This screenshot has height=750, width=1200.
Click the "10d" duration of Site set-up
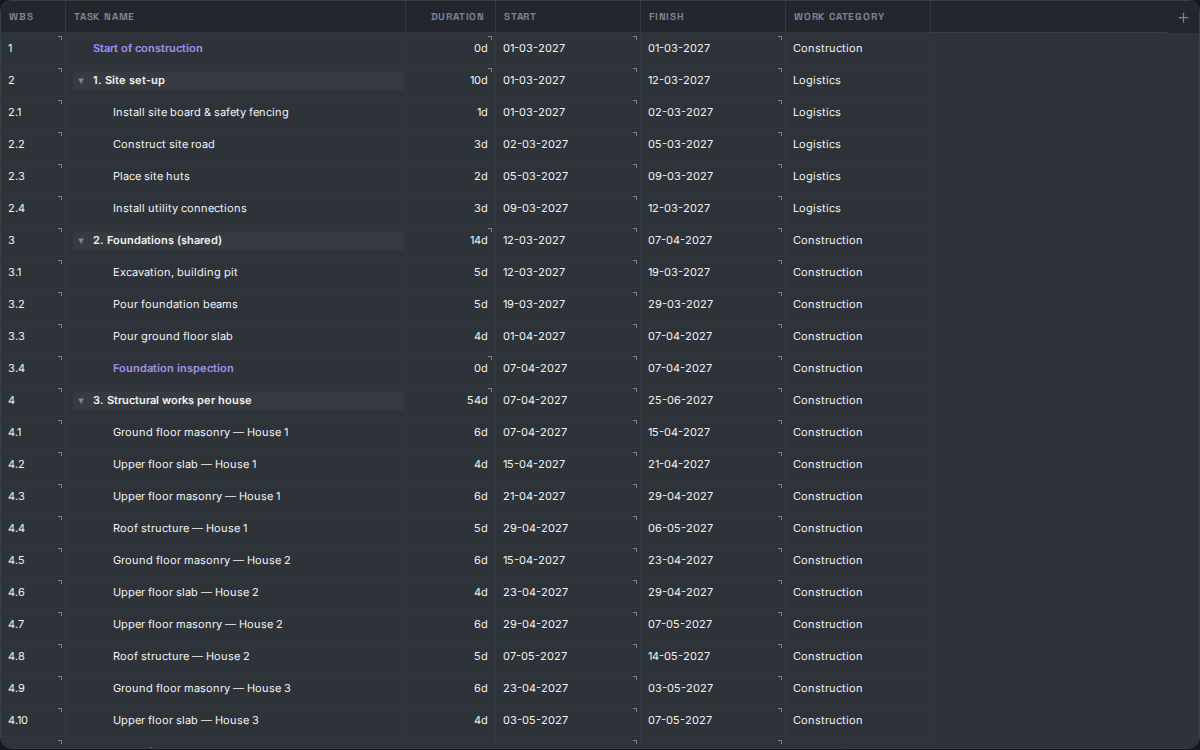479,80
